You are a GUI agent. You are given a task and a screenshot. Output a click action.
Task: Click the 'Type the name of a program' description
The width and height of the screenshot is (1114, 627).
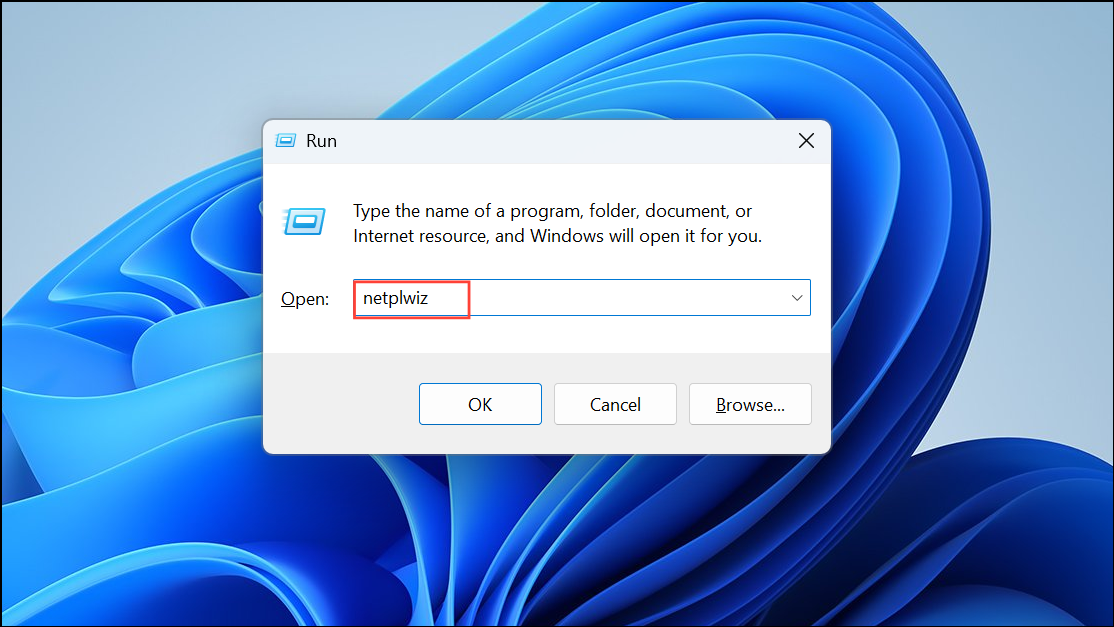tap(558, 223)
